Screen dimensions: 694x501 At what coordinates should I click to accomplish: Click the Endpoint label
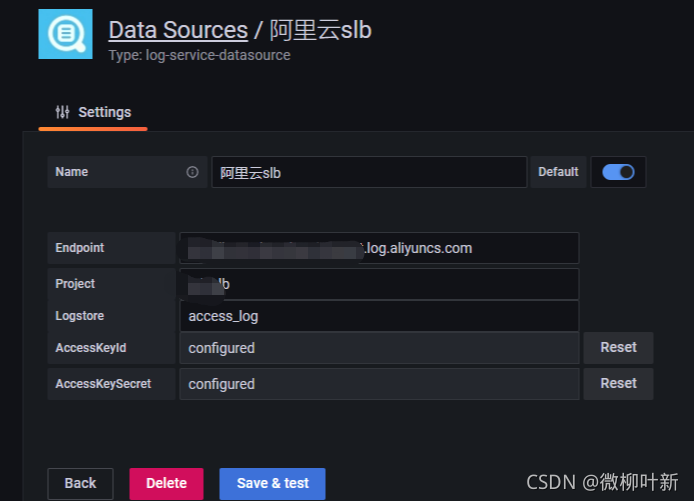(80, 248)
